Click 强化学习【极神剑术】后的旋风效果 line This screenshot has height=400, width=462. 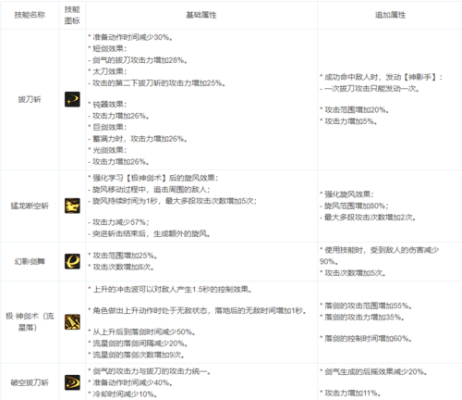coord(153,178)
